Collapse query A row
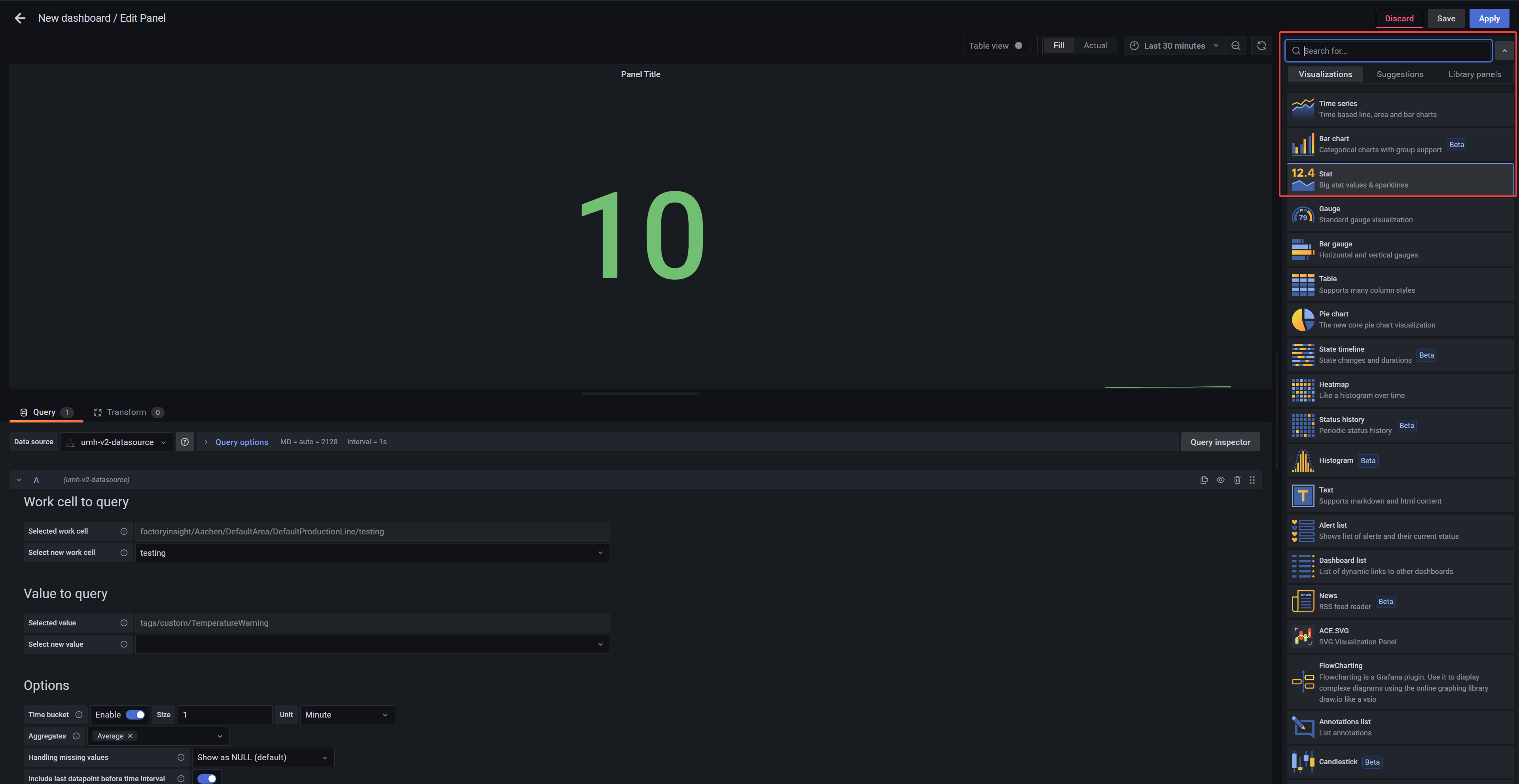This screenshot has width=1519, height=784. tap(19, 480)
